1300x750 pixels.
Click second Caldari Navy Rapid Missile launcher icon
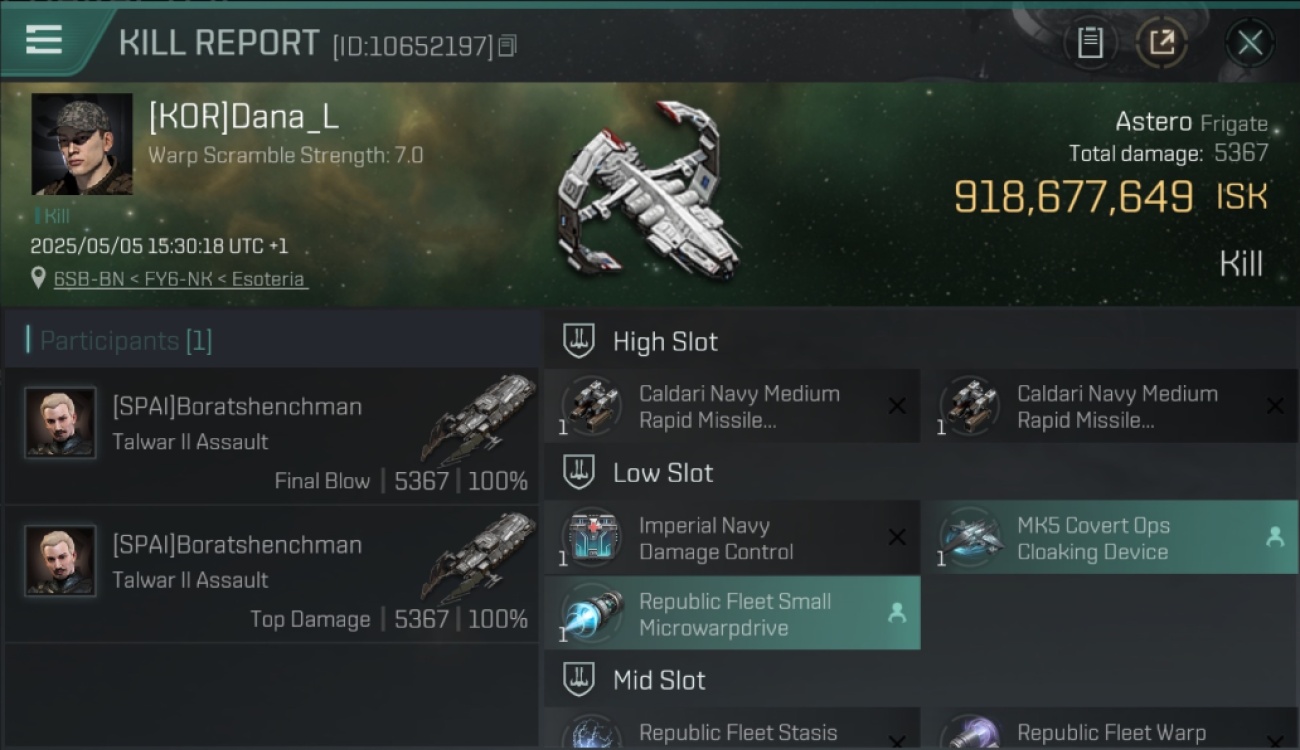click(x=970, y=406)
